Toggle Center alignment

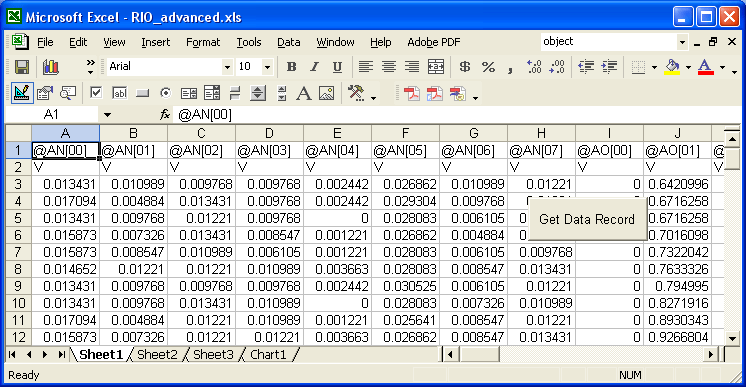tap(389, 67)
